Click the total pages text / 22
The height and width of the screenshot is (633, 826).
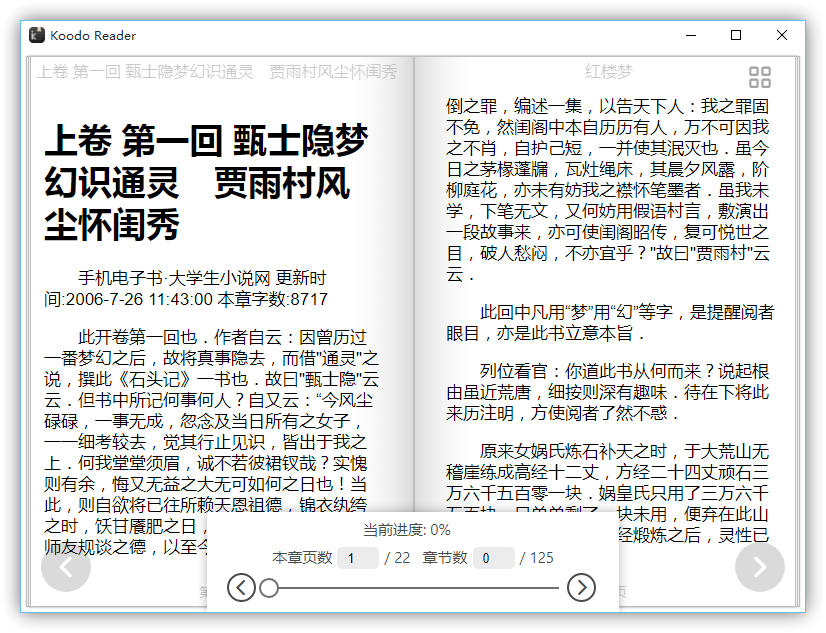click(x=397, y=558)
